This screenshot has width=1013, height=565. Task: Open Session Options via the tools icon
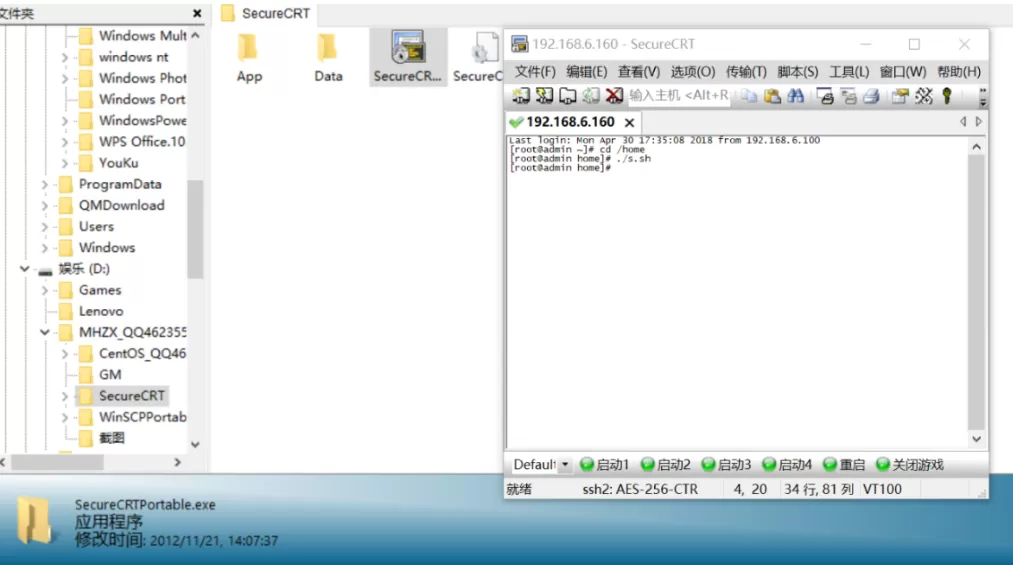pyautogui.click(x=923, y=96)
